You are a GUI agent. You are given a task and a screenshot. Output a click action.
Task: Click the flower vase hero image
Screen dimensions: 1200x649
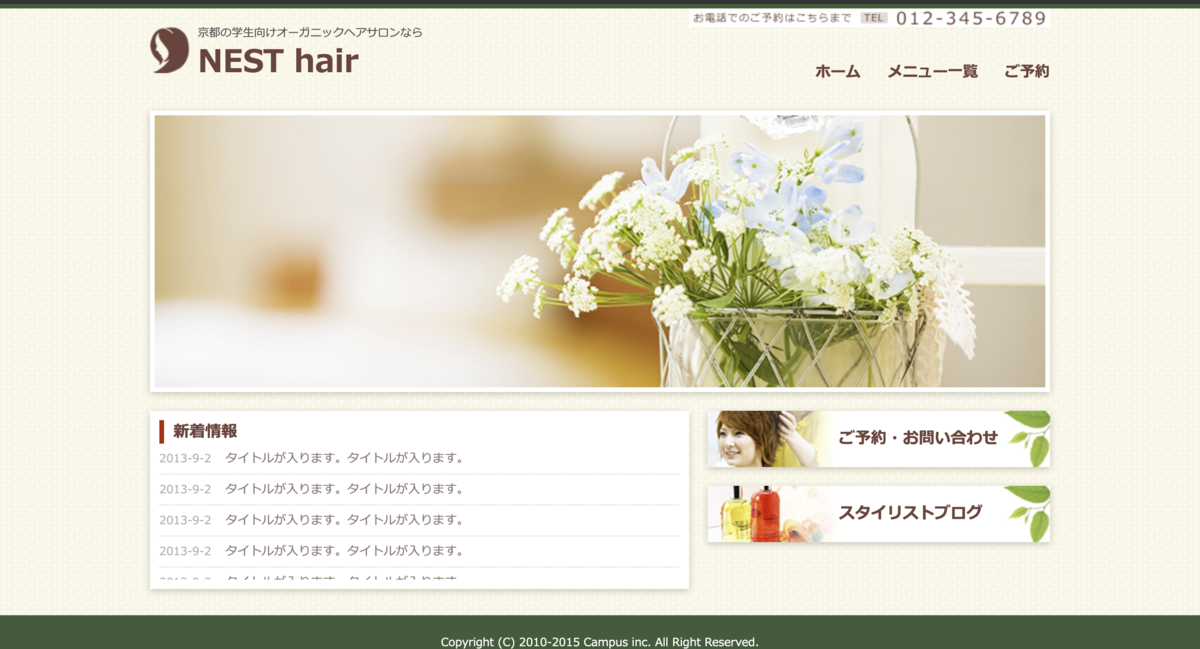(x=600, y=251)
